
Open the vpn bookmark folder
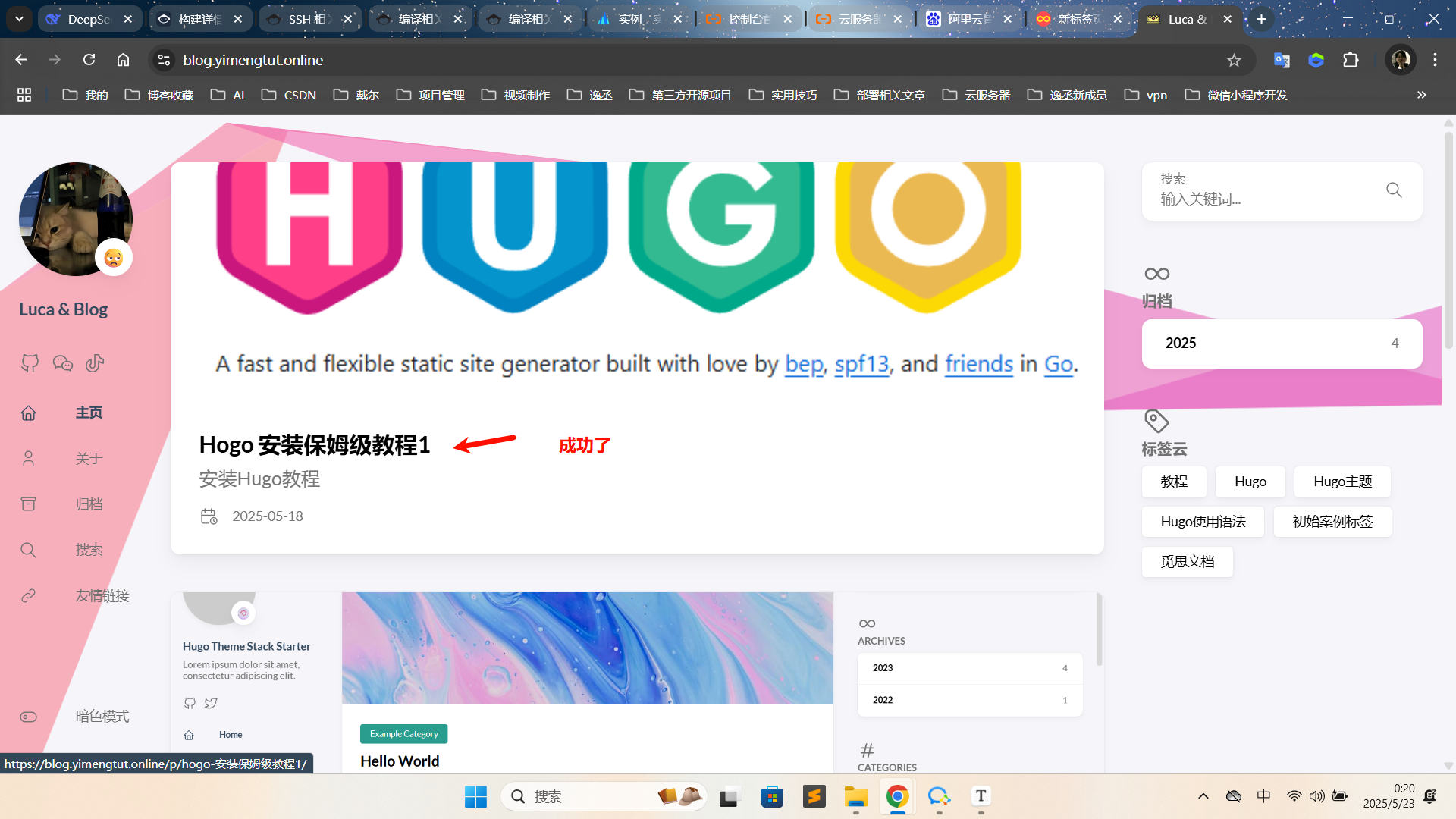point(1146,95)
